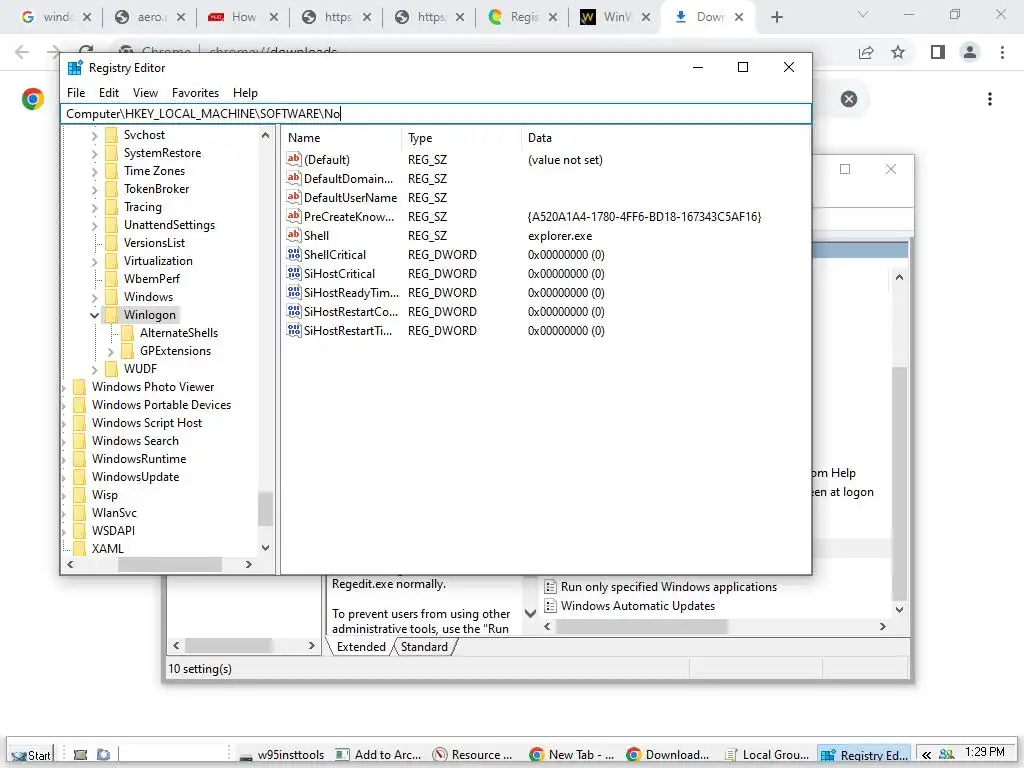
Task: Click the SiHostCritical DWORD value icon
Action: (x=294, y=273)
